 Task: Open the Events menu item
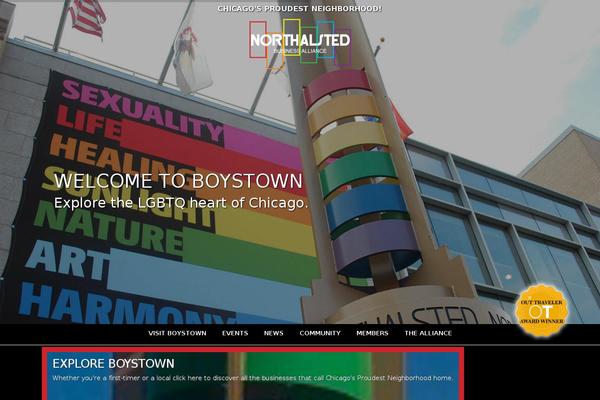(235, 333)
